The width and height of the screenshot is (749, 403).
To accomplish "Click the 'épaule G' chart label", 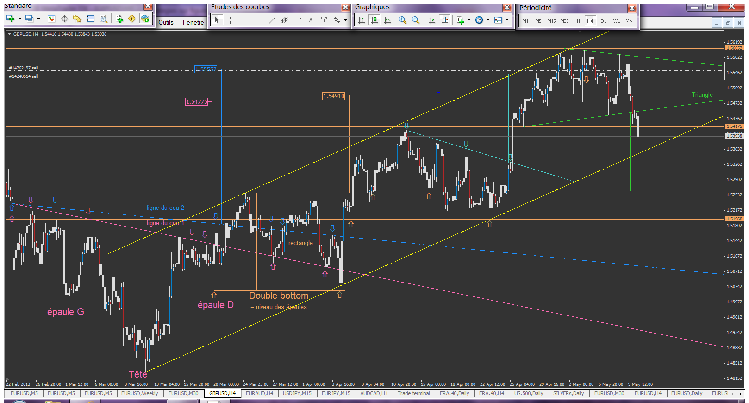I will click(65, 312).
